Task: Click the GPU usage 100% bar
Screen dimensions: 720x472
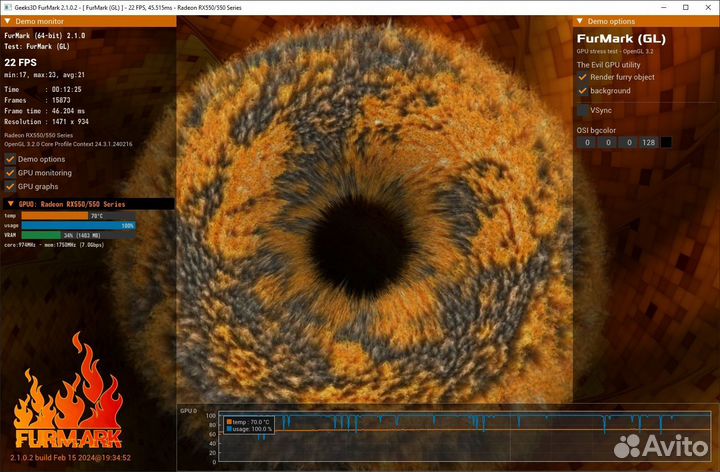Action: point(78,225)
